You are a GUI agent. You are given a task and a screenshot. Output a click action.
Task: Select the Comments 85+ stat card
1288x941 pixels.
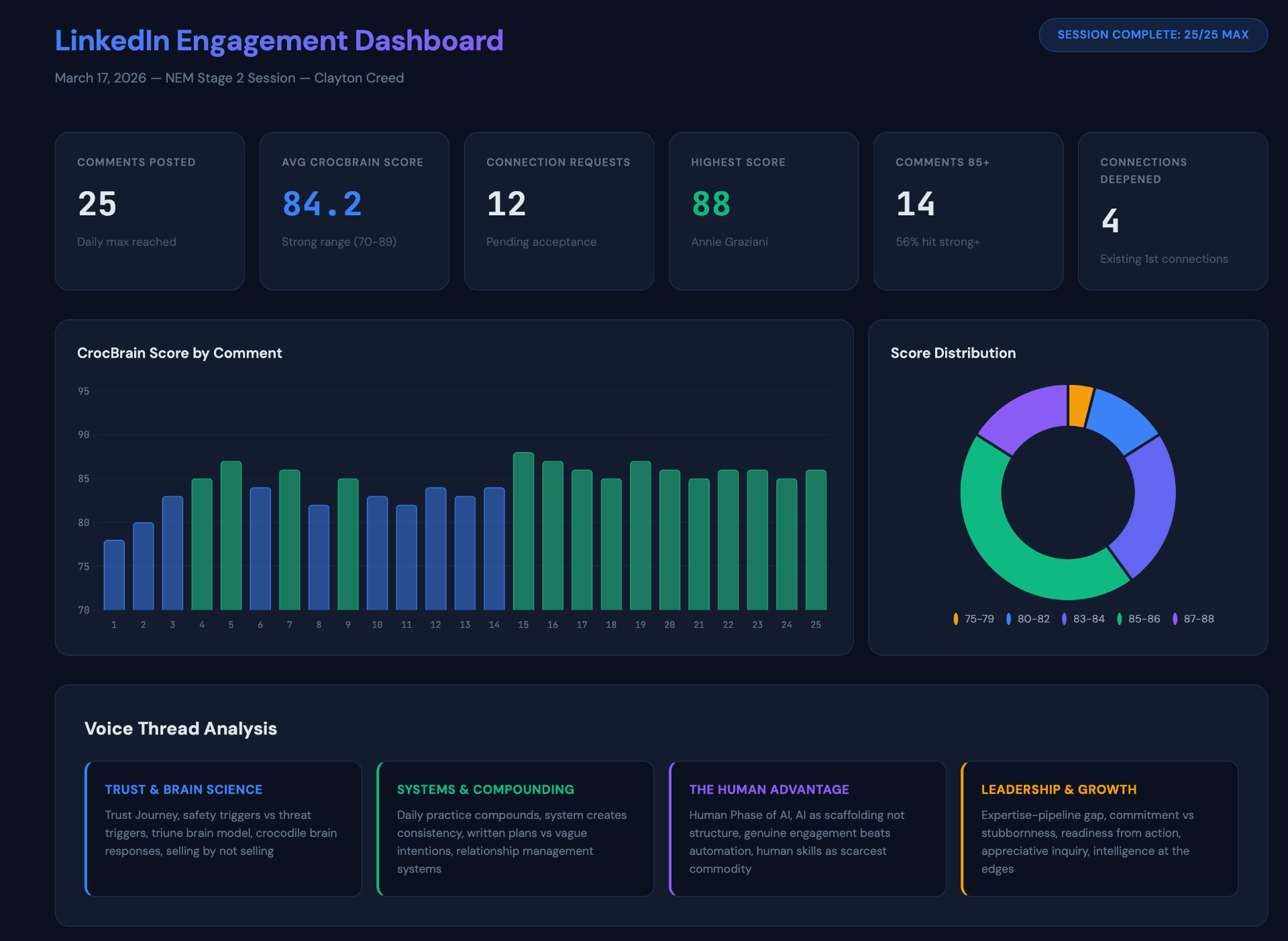[968, 211]
